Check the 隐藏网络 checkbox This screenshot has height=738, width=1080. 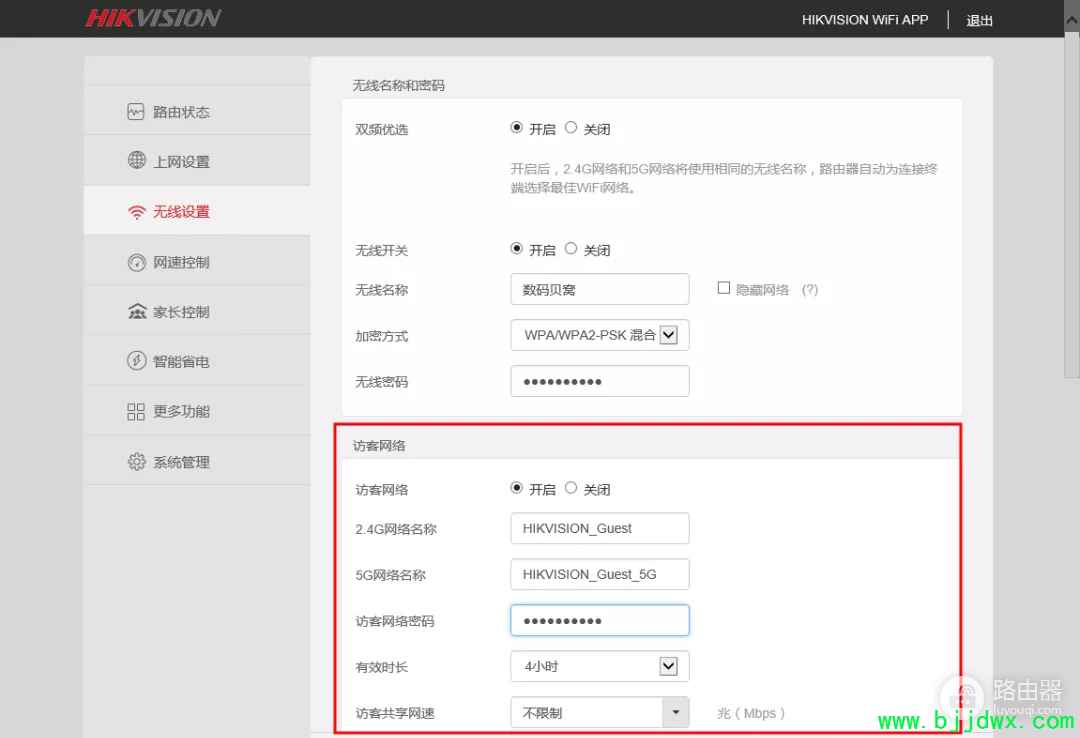[x=724, y=288]
